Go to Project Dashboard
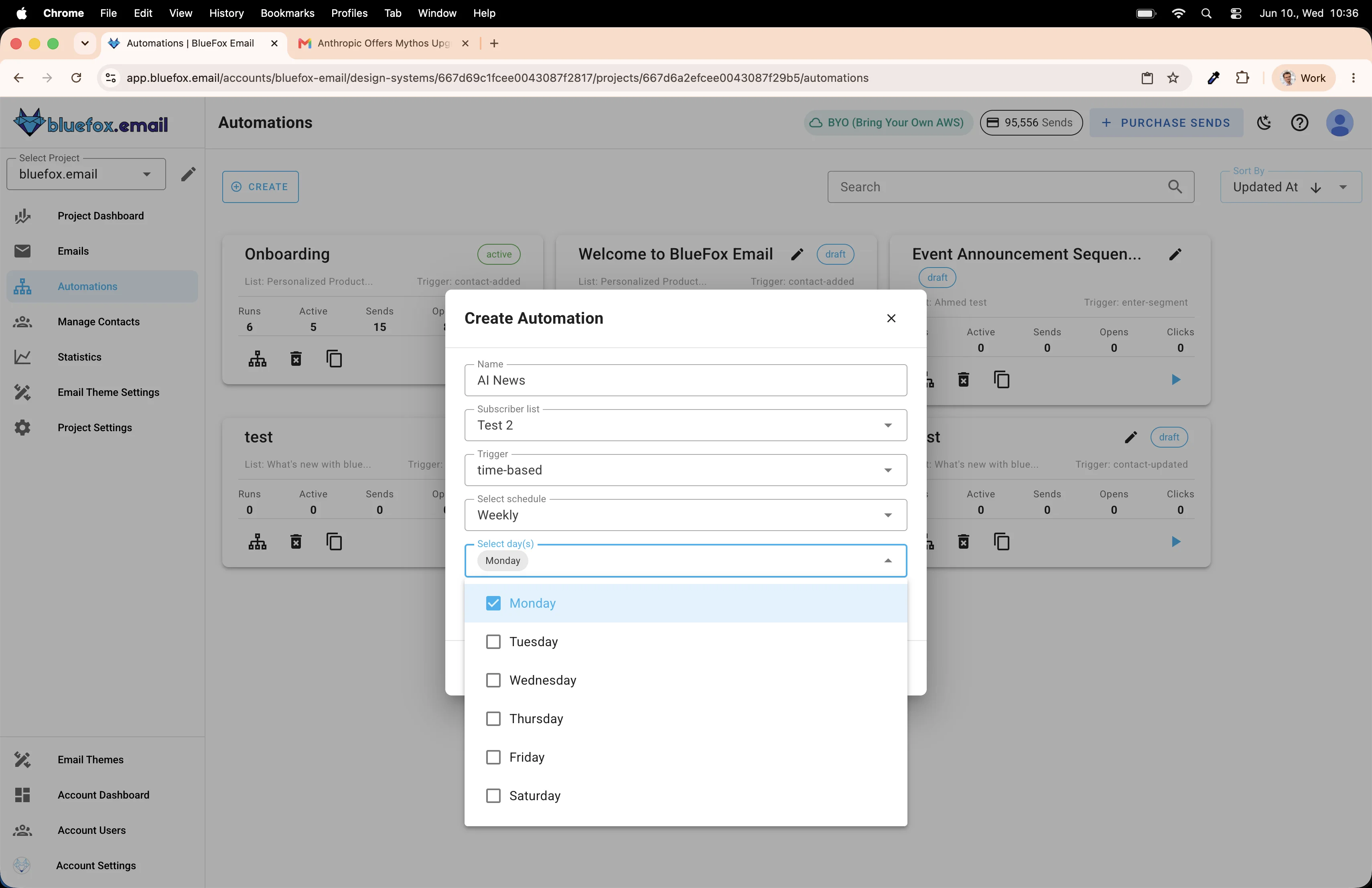 (x=102, y=216)
